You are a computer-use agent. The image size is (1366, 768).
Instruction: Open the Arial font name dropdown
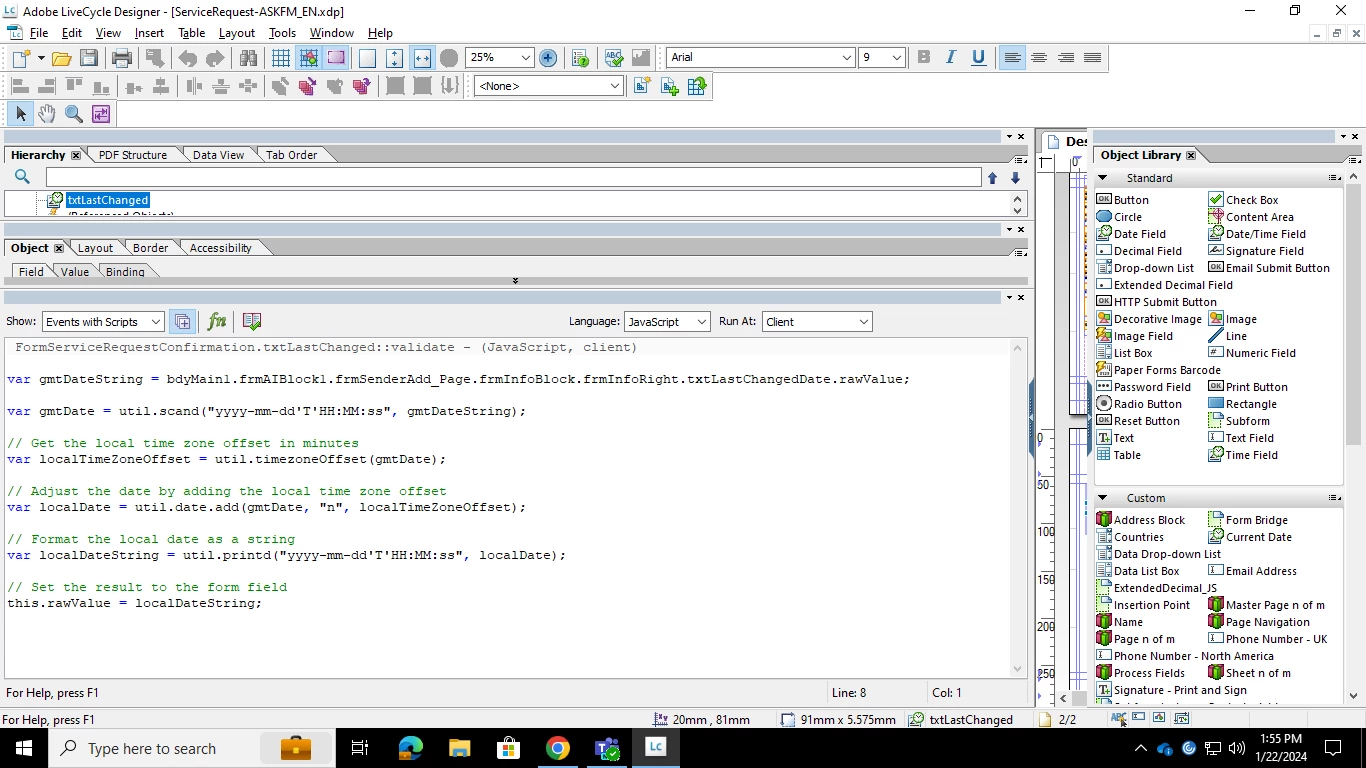point(847,58)
